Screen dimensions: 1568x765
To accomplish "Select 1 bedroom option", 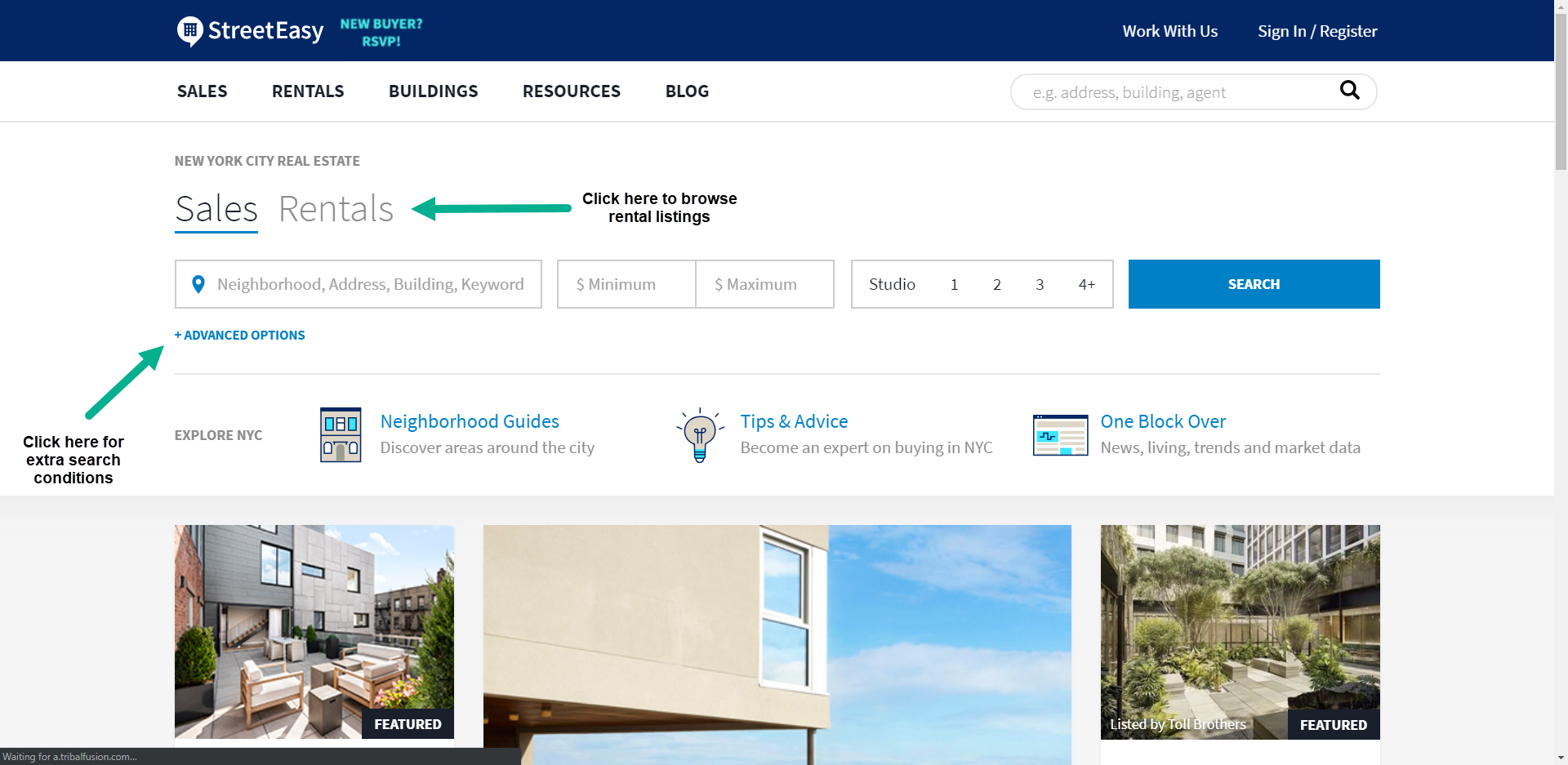I will 954,284.
